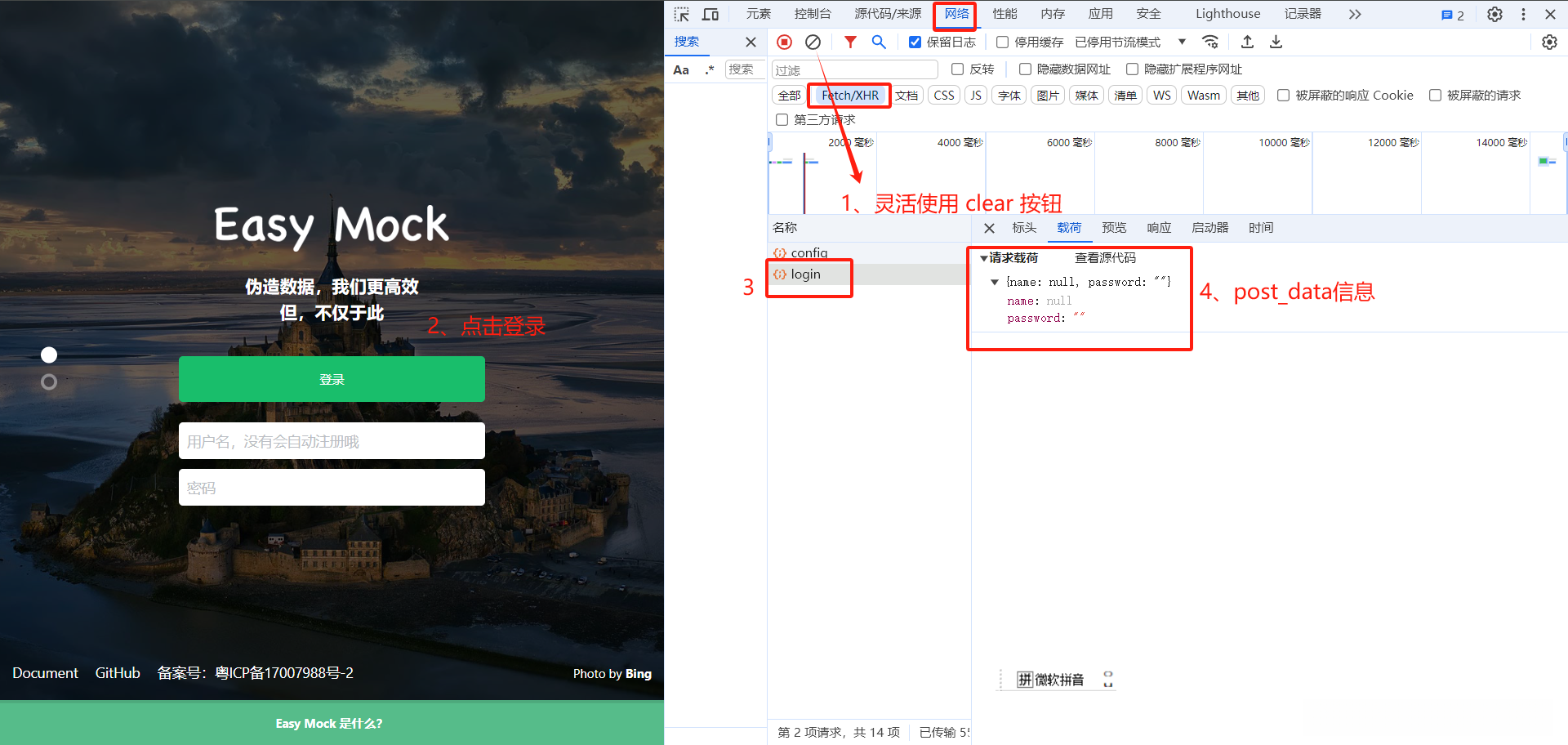1568x745 pixels.
Task: Check hide data URLs checkbox
Action: click(x=1025, y=69)
